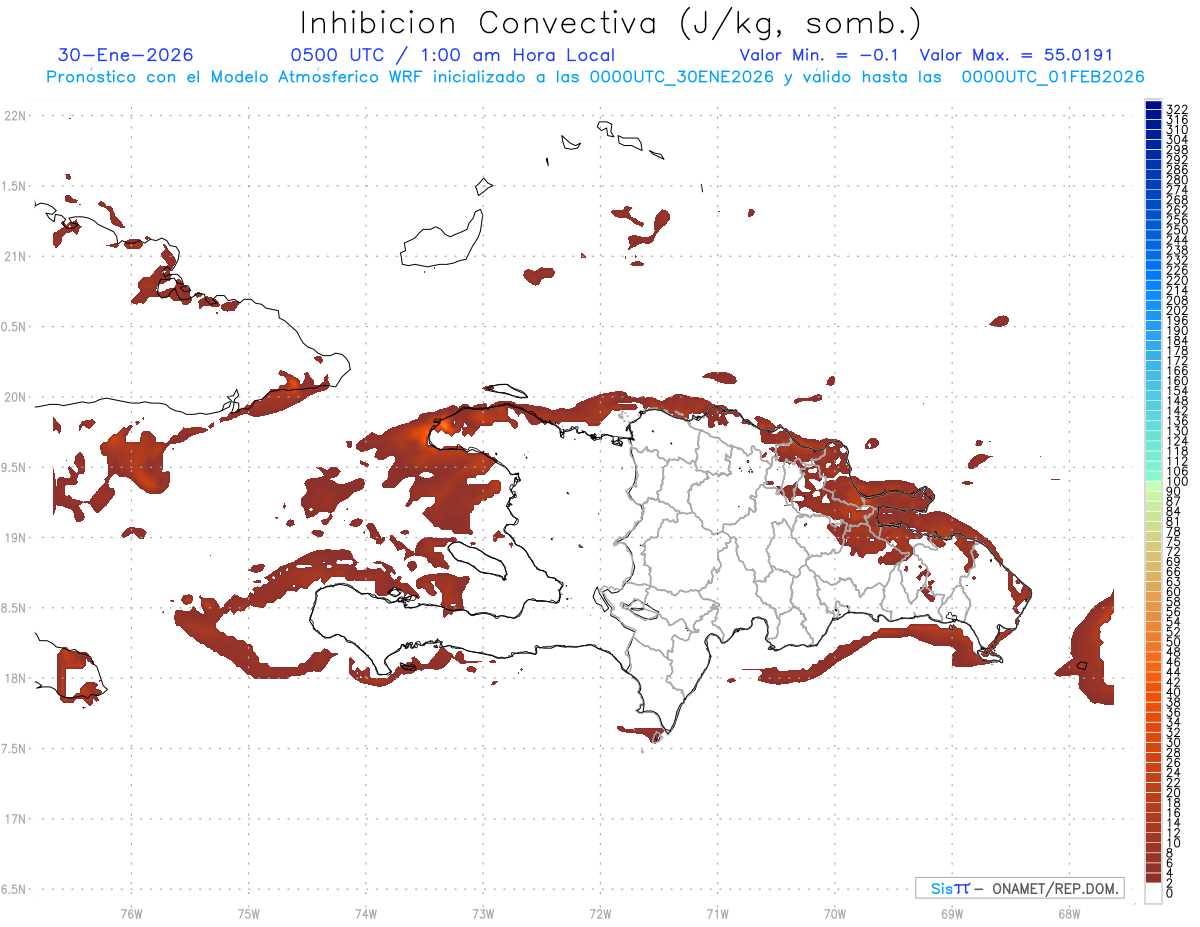Click the "0" color scale label
1200x927 pixels.
pos(1171,894)
